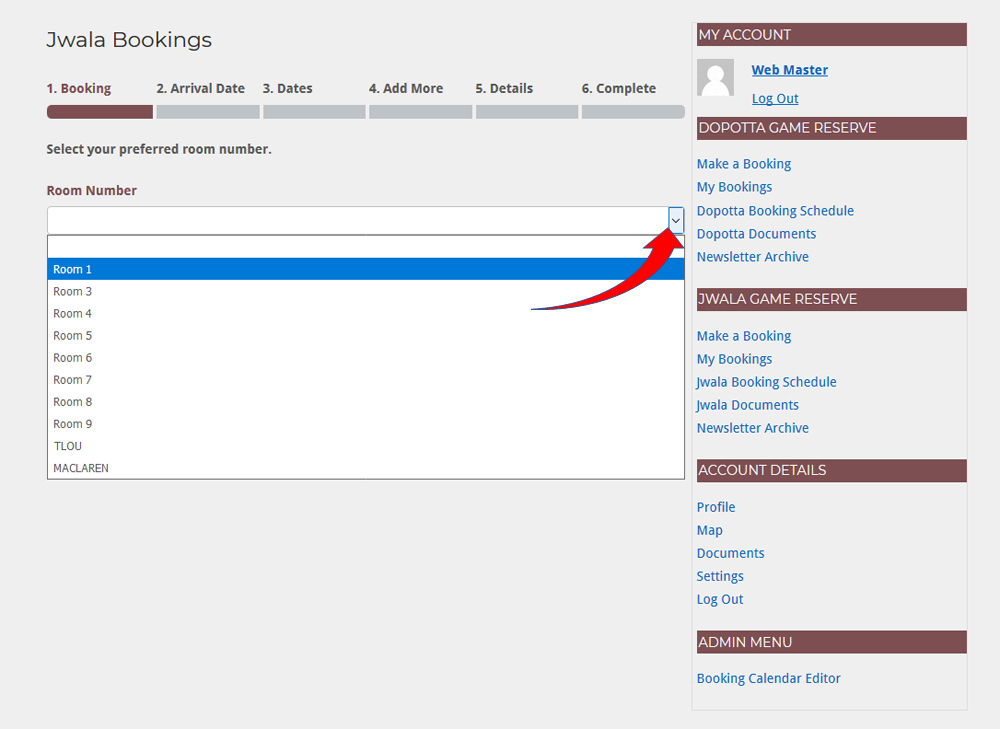
Task: Select Room 1 from the dropdown list
Action: coord(365,269)
